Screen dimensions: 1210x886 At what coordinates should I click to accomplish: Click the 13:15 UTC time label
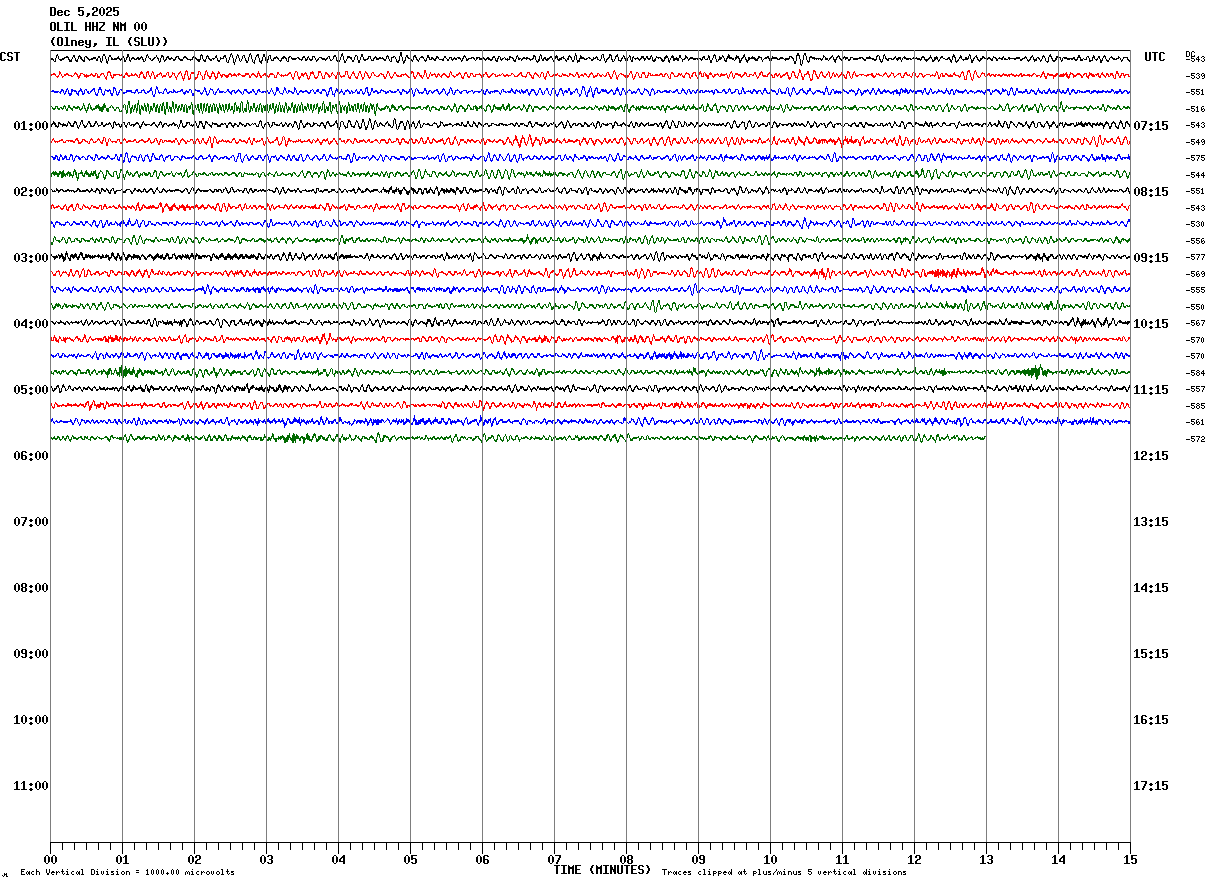1152,522
